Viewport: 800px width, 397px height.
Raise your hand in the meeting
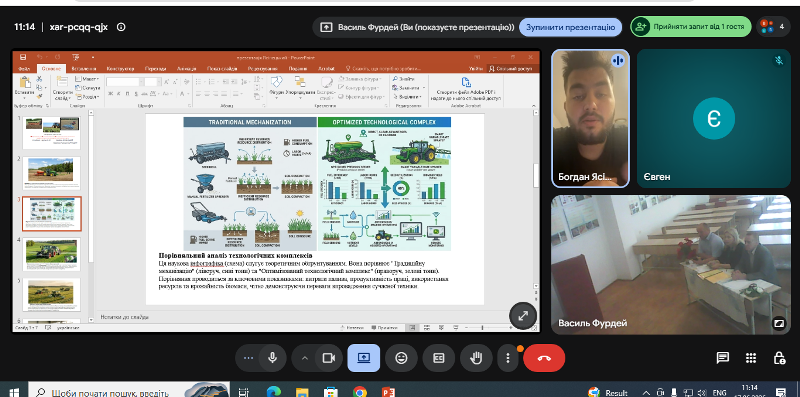pyautogui.click(x=476, y=358)
